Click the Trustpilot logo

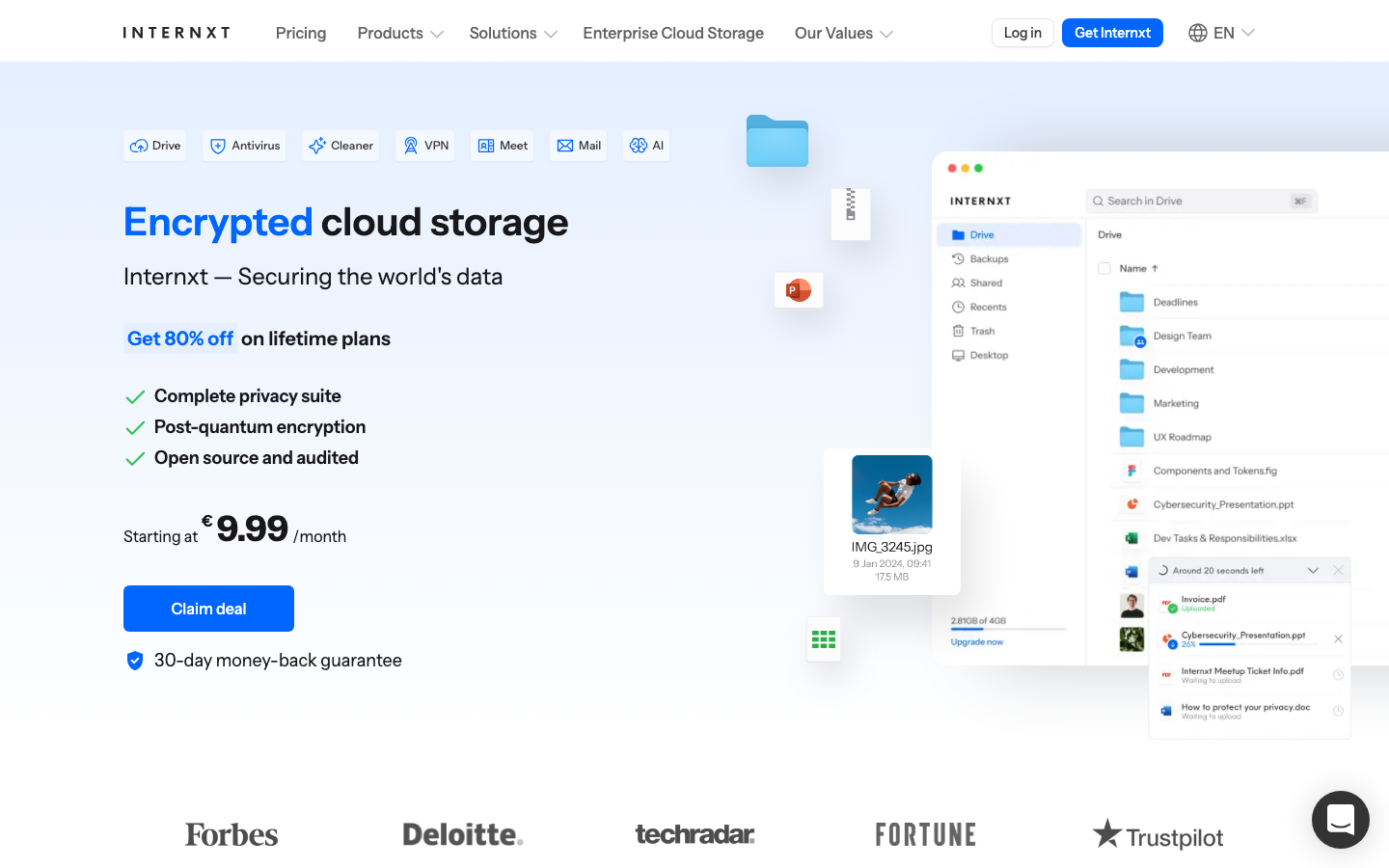coord(1157,835)
